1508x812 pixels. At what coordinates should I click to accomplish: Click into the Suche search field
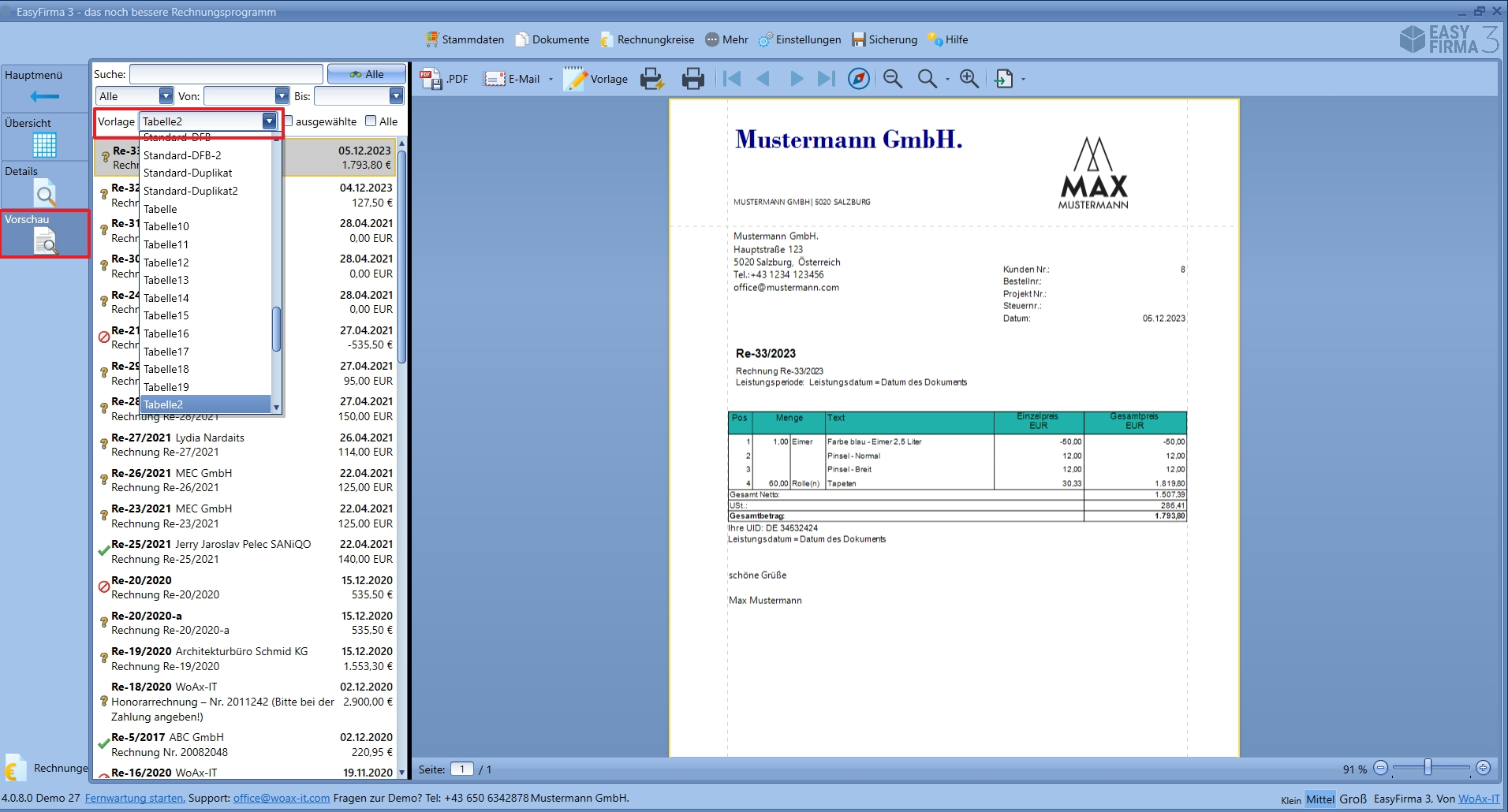[226, 74]
